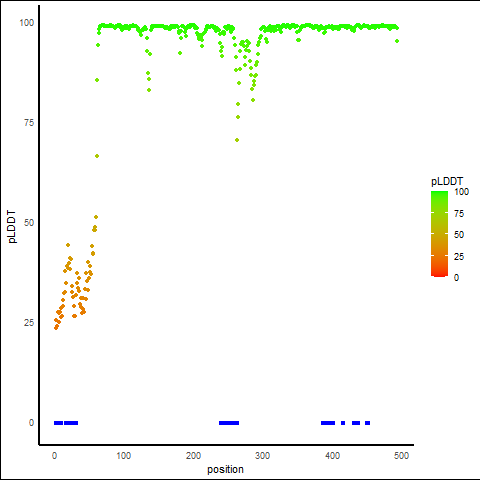Click the y-axis title pLDDT

pos(12,226)
